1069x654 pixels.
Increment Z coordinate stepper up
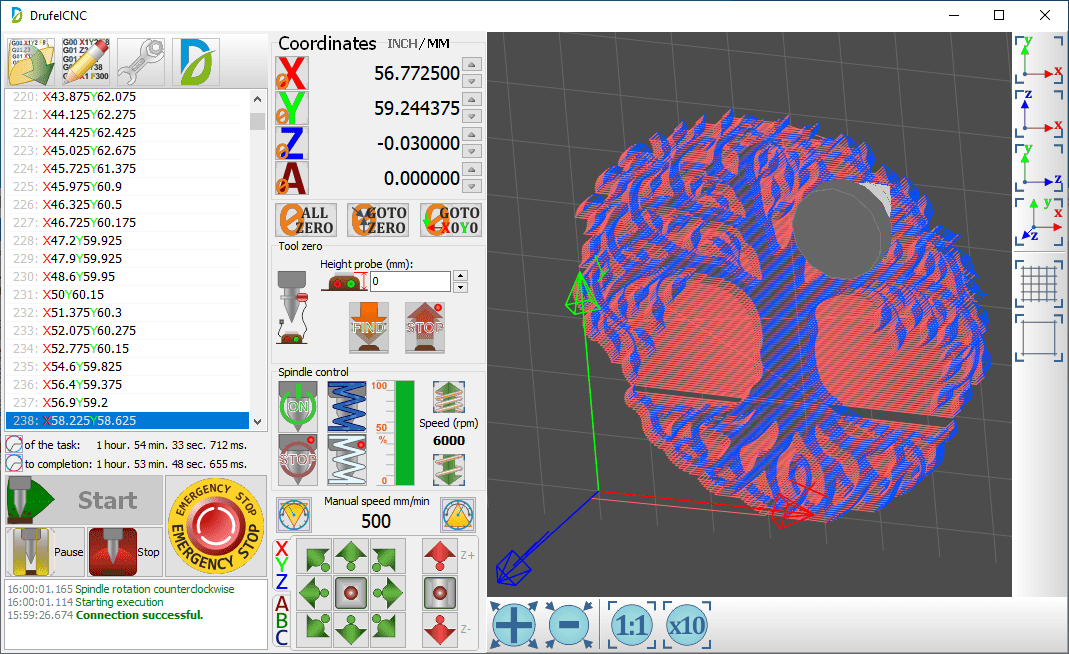472,134
